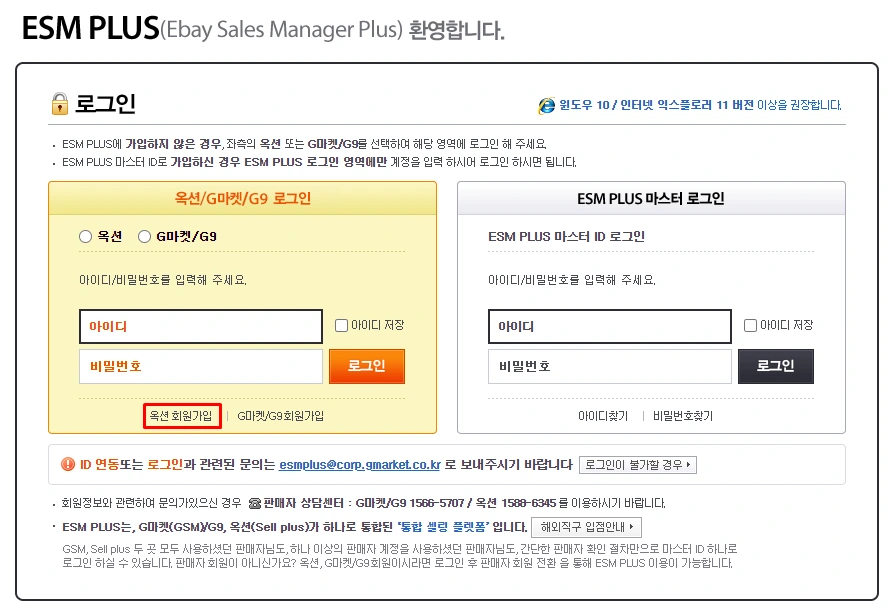Open the 비밀번호찾기 link
This screenshot has width=895, height=616.
[683, 416]
